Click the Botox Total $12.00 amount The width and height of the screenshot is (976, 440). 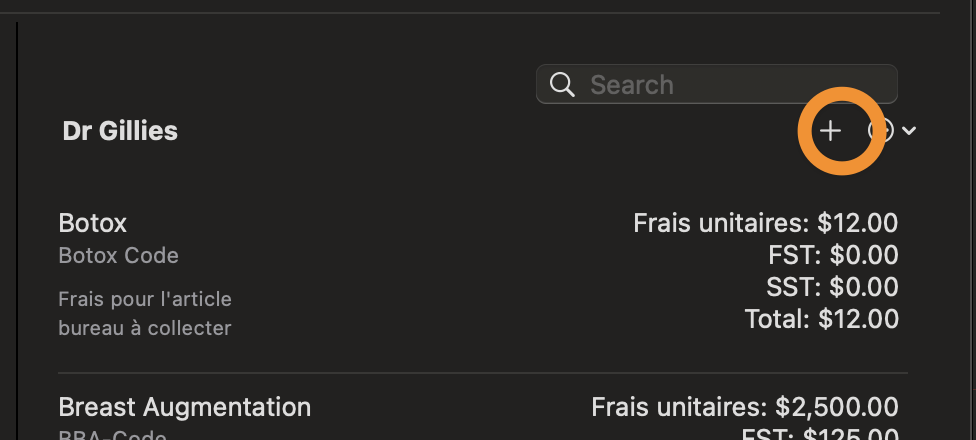click(822, 319)
